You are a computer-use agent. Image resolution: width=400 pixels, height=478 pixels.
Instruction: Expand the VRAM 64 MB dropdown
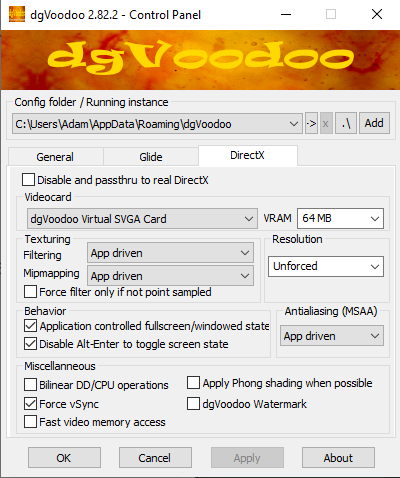pyautogui.click(x=340, y=218)
